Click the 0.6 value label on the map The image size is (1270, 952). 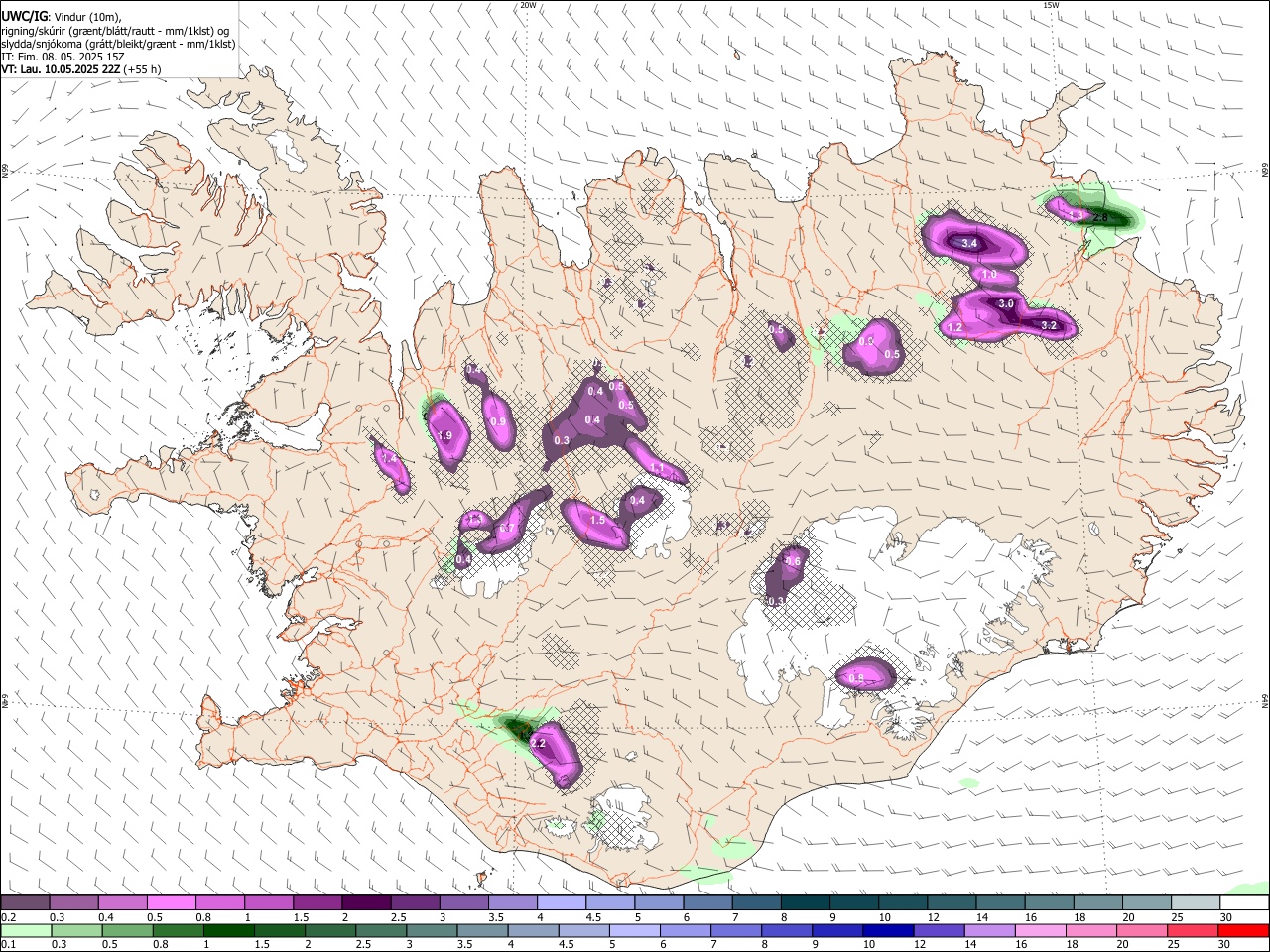click(x=793, y=561)
